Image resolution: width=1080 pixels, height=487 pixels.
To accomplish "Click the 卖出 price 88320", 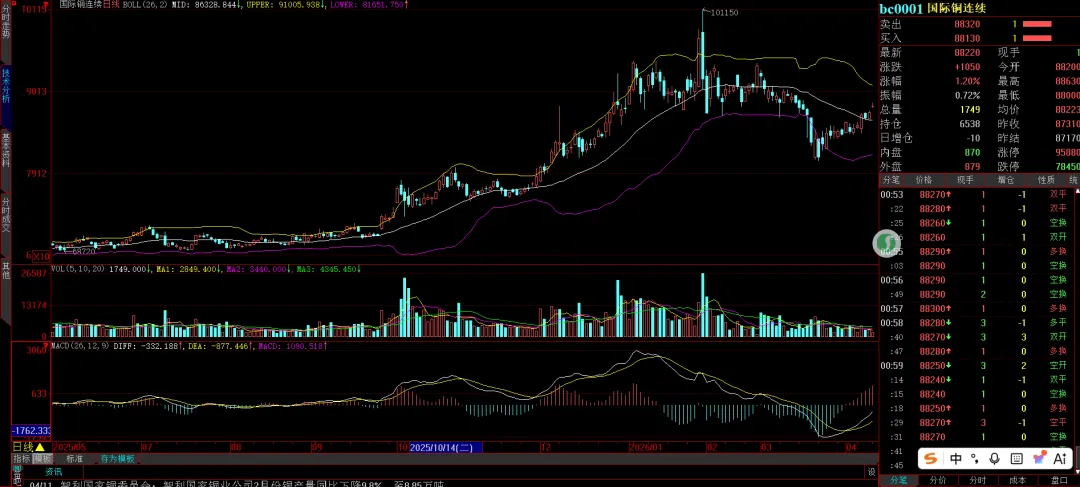I will tap(967, 24).
